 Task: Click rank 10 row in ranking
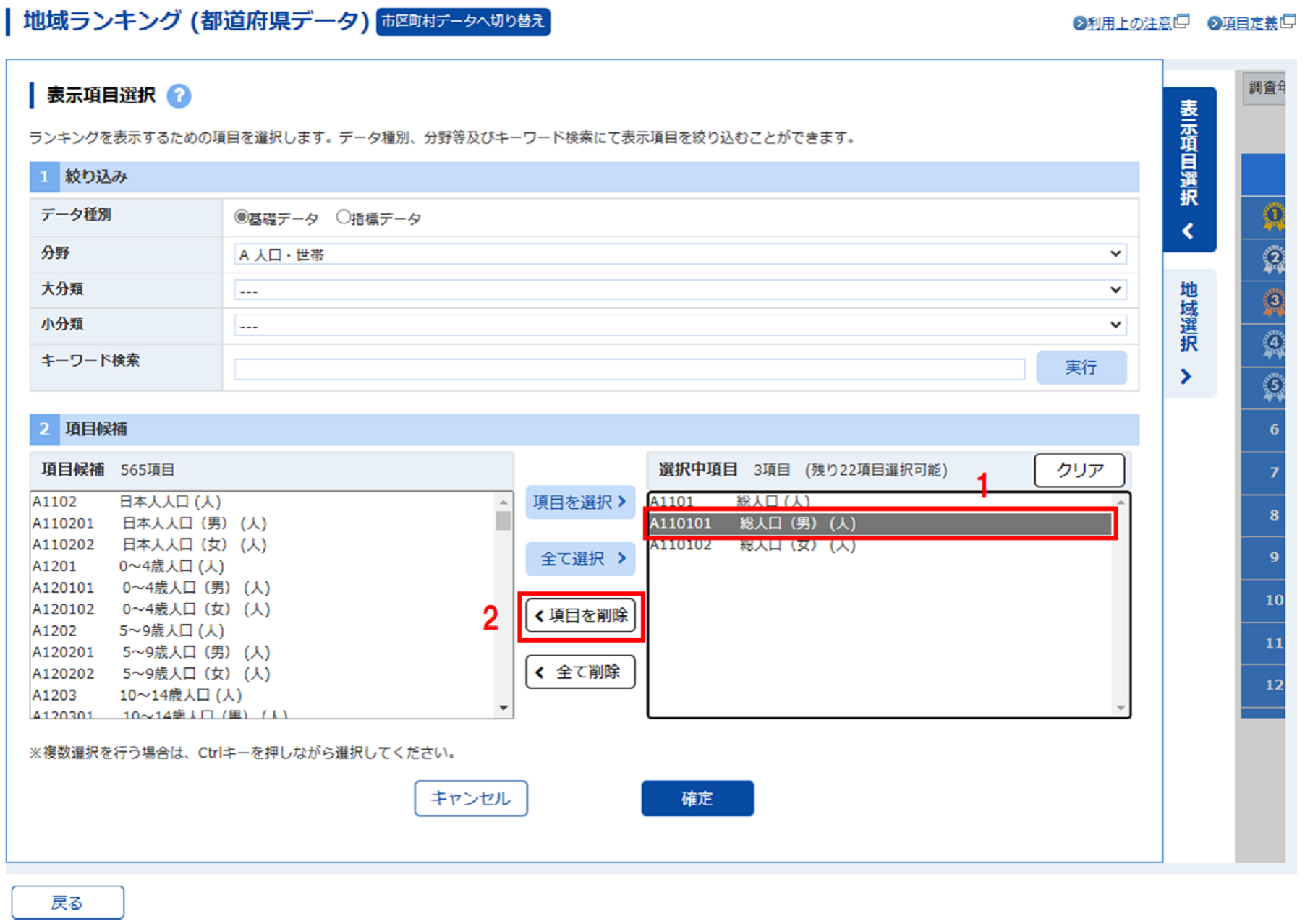1264,600
